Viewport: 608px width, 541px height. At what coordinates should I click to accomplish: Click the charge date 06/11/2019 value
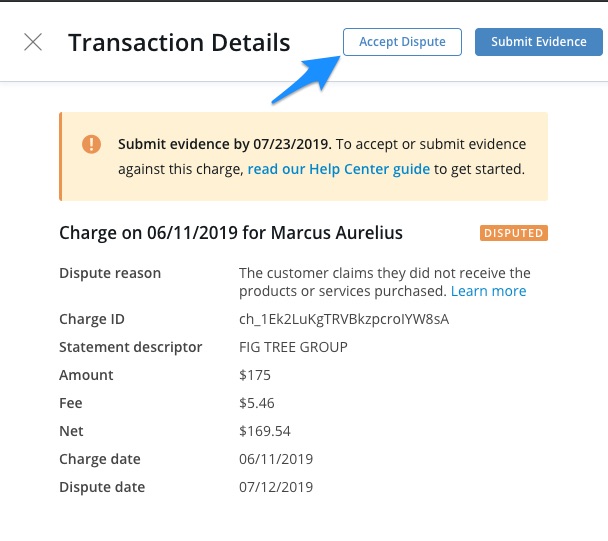pos(276,459)
